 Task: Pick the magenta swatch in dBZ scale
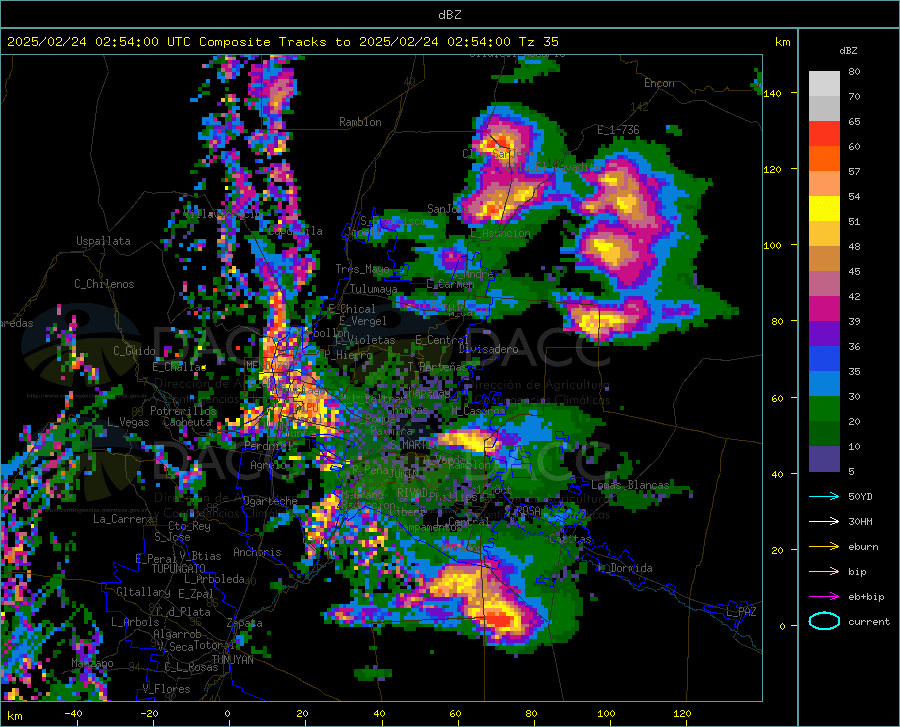coord(824,309)
